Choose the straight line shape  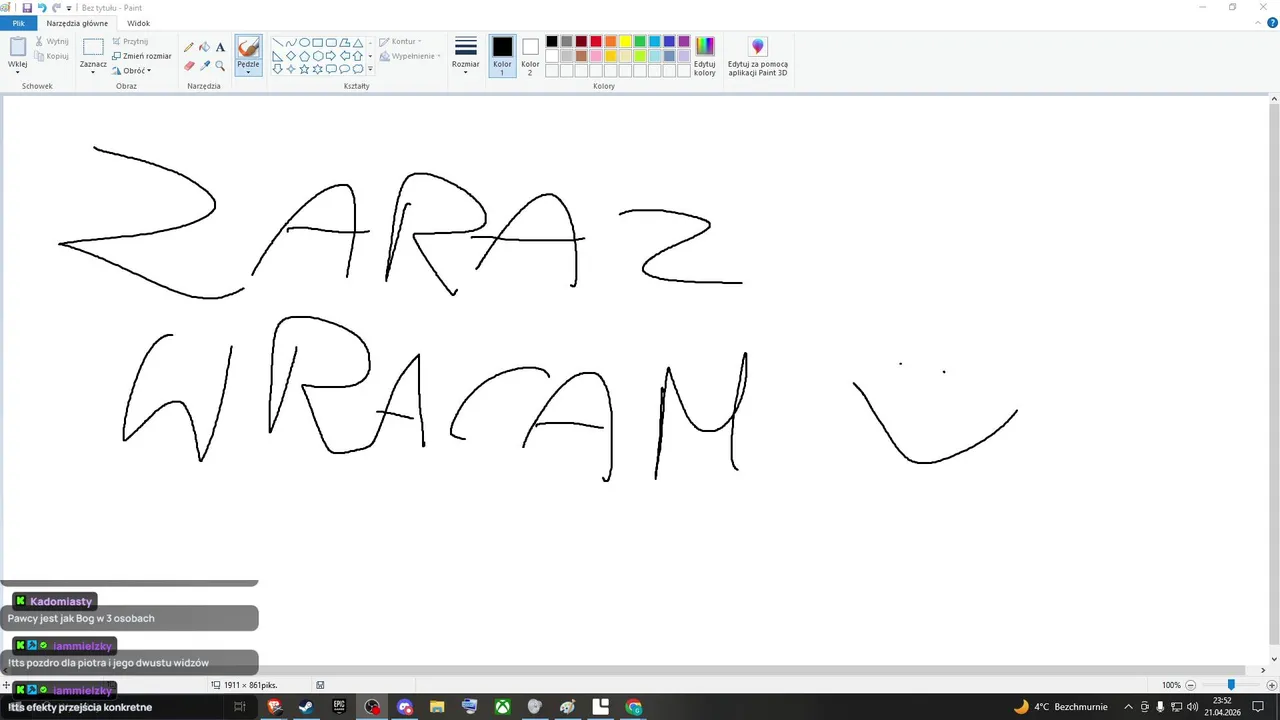[278, 43]
